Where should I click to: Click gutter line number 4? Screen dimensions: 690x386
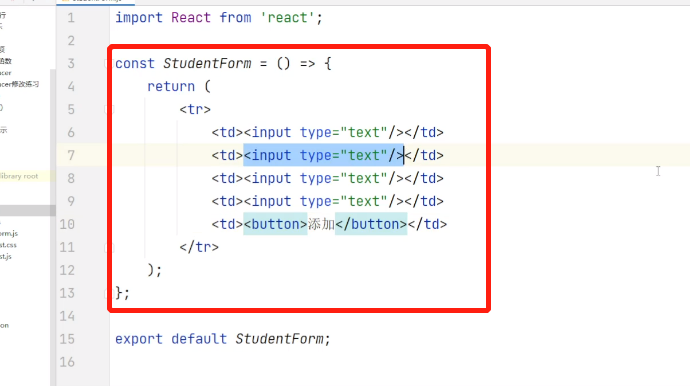pyautogui.click(x=71, y=87)
